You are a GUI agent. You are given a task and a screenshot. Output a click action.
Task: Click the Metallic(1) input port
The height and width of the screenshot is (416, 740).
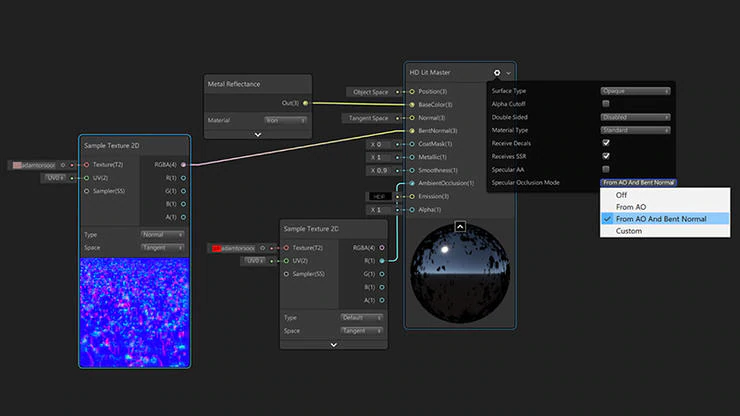pos(412,157)
